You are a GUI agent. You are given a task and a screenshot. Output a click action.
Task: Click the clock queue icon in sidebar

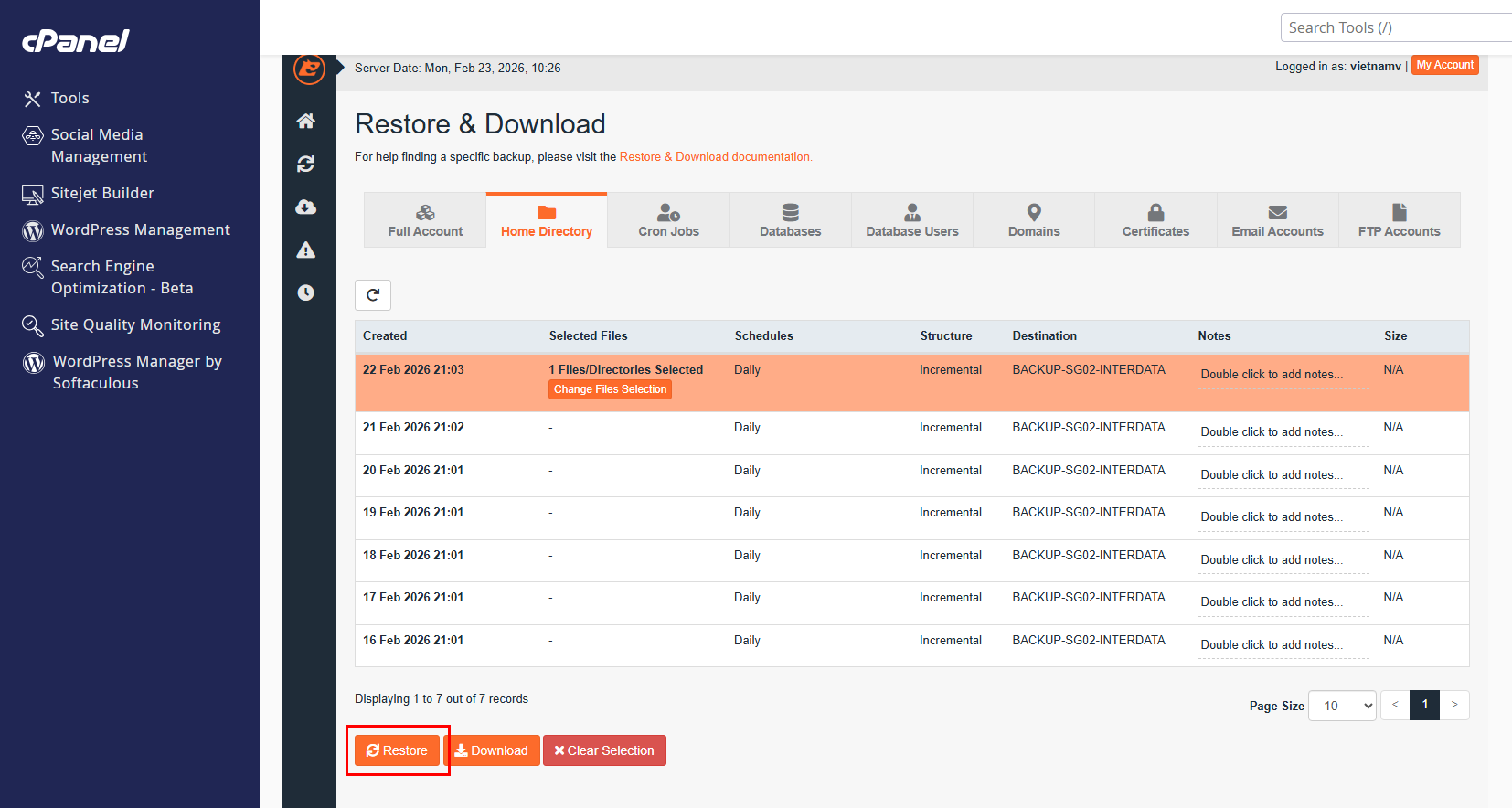306,292
